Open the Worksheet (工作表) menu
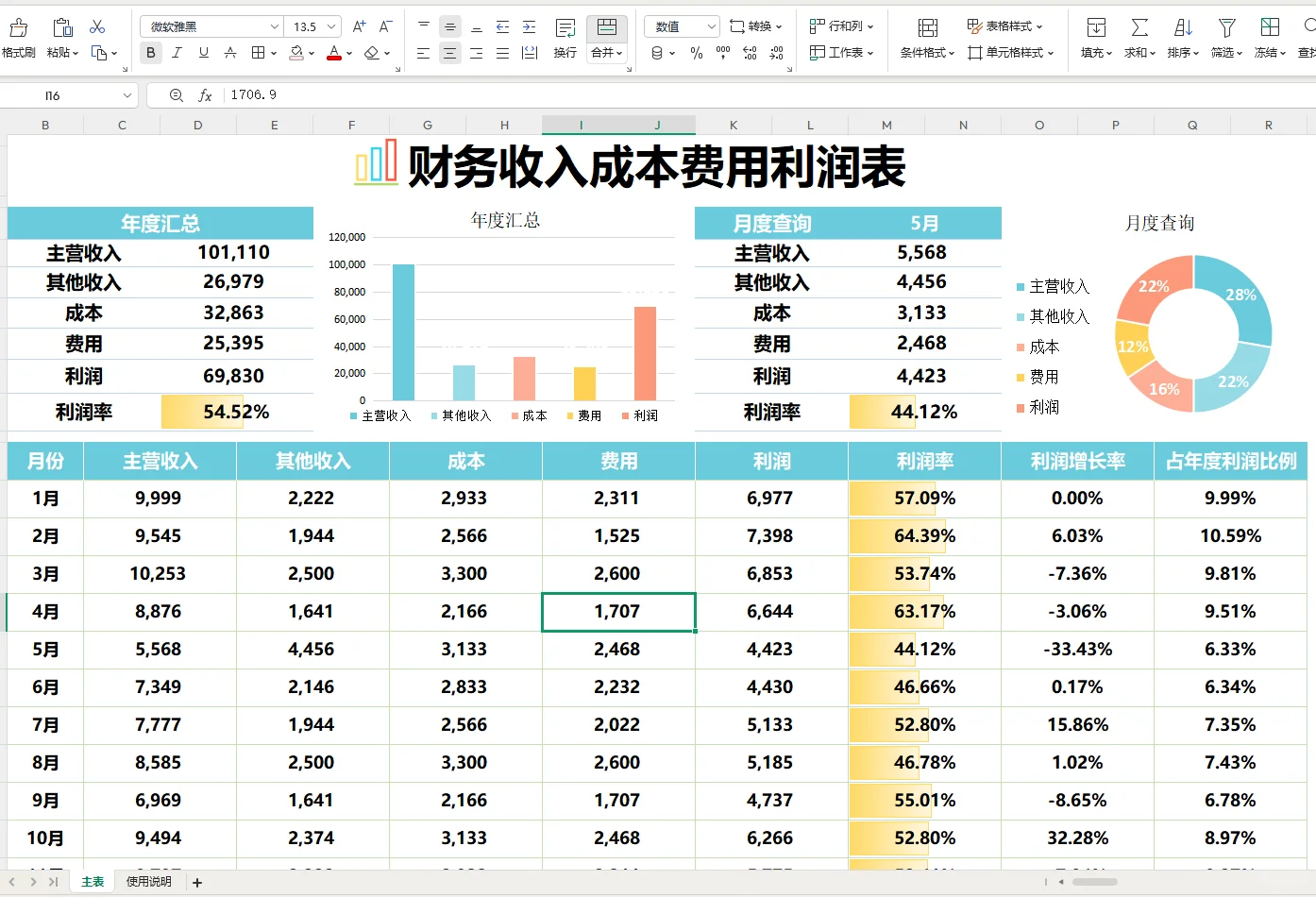The image size is (1316, 897). point(841,53)
